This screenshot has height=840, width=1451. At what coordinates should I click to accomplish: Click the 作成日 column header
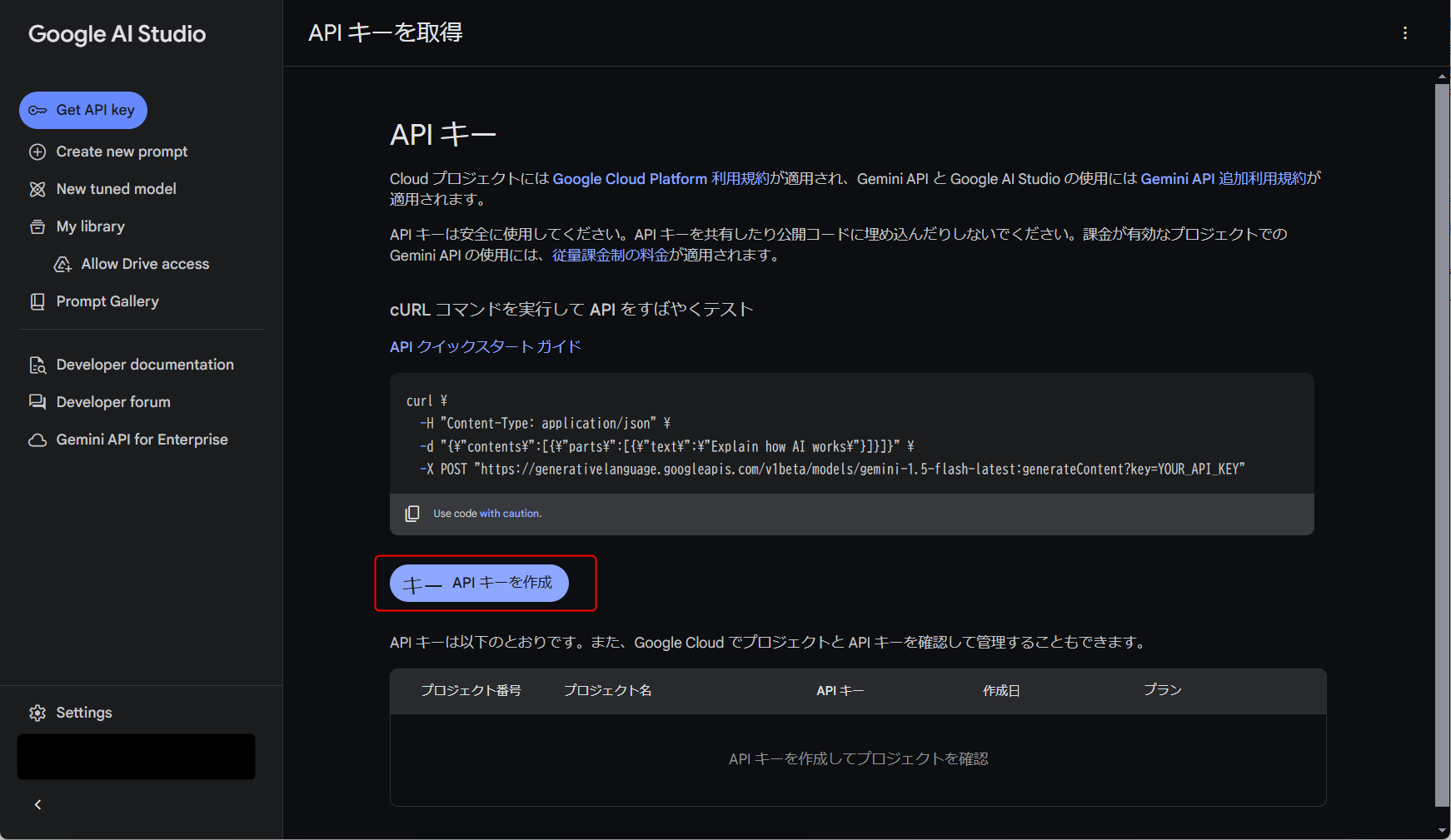pos(1001,691)
